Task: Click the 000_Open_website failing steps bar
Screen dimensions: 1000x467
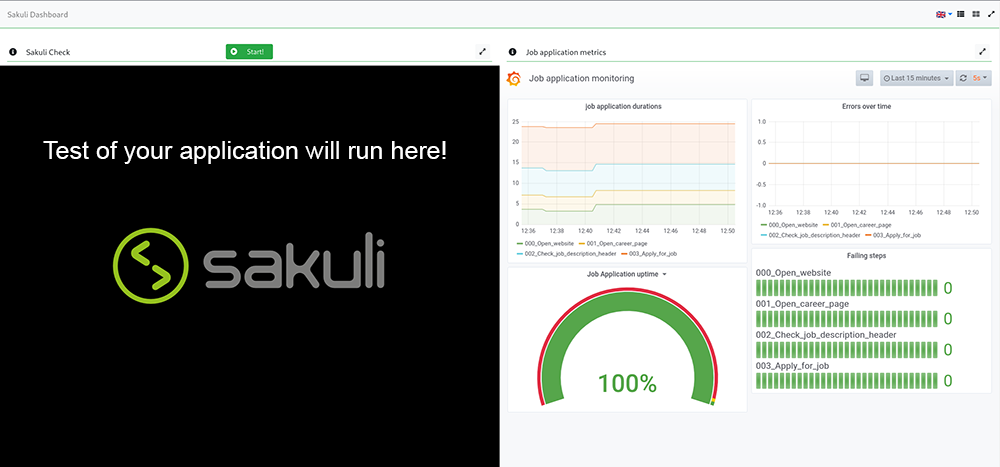Action: 846,288
